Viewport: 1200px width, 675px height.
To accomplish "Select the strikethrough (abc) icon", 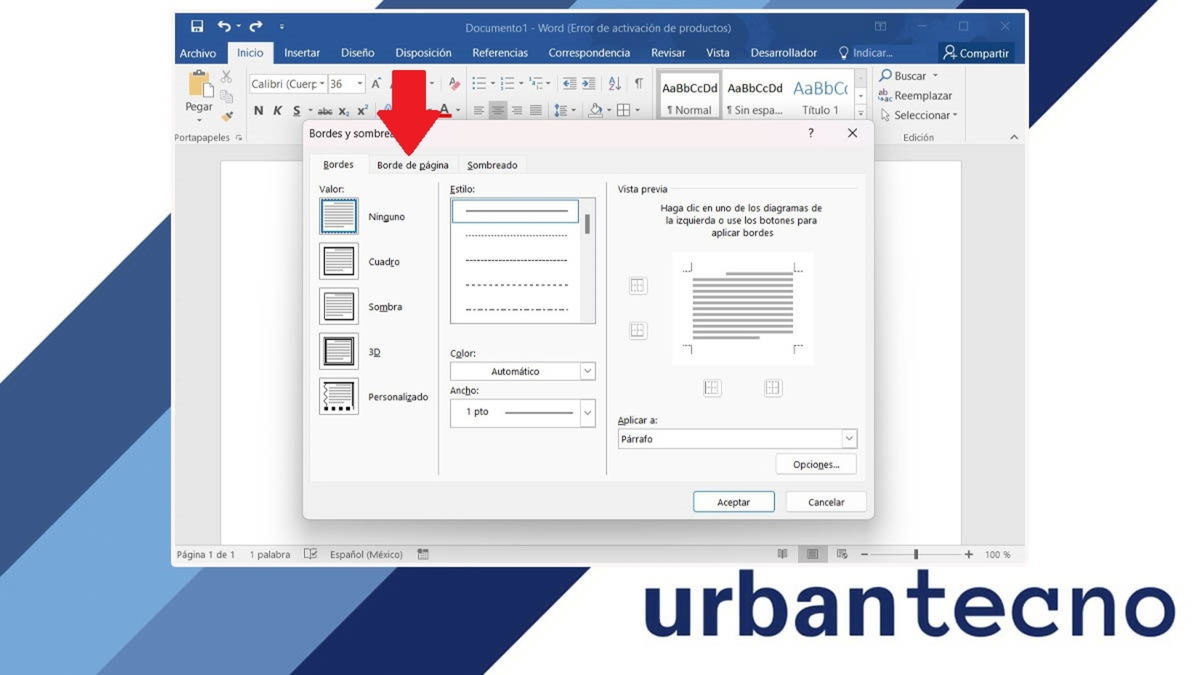I will [325, 110].
